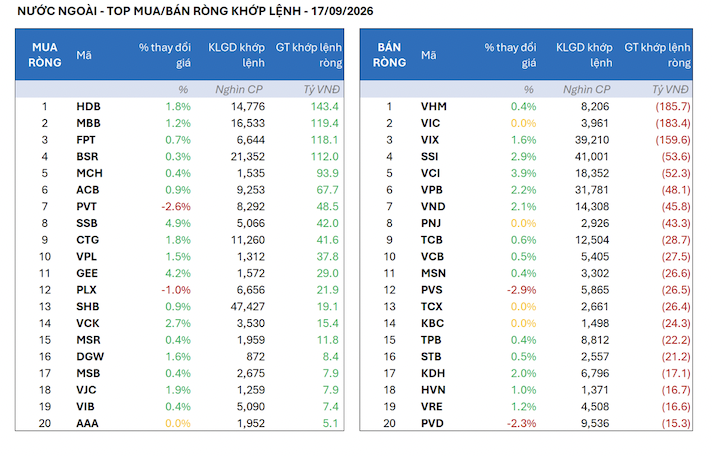Click the HDB stock code
Image resolution: width=712 pixels, height=456 pixels.
pyautogui.click(x=88, y=107)
